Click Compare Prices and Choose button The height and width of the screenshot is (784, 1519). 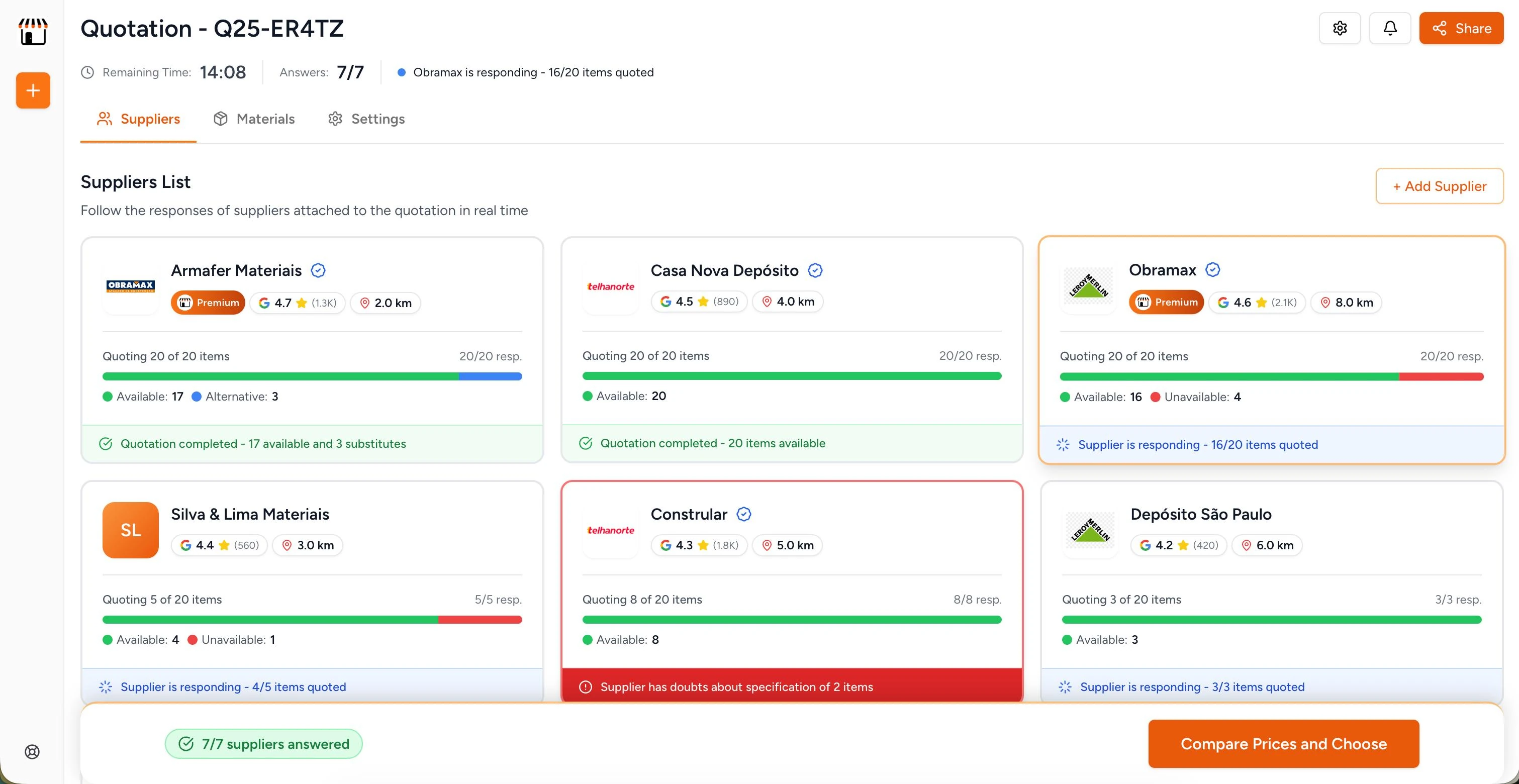[x=1283, y=744]
